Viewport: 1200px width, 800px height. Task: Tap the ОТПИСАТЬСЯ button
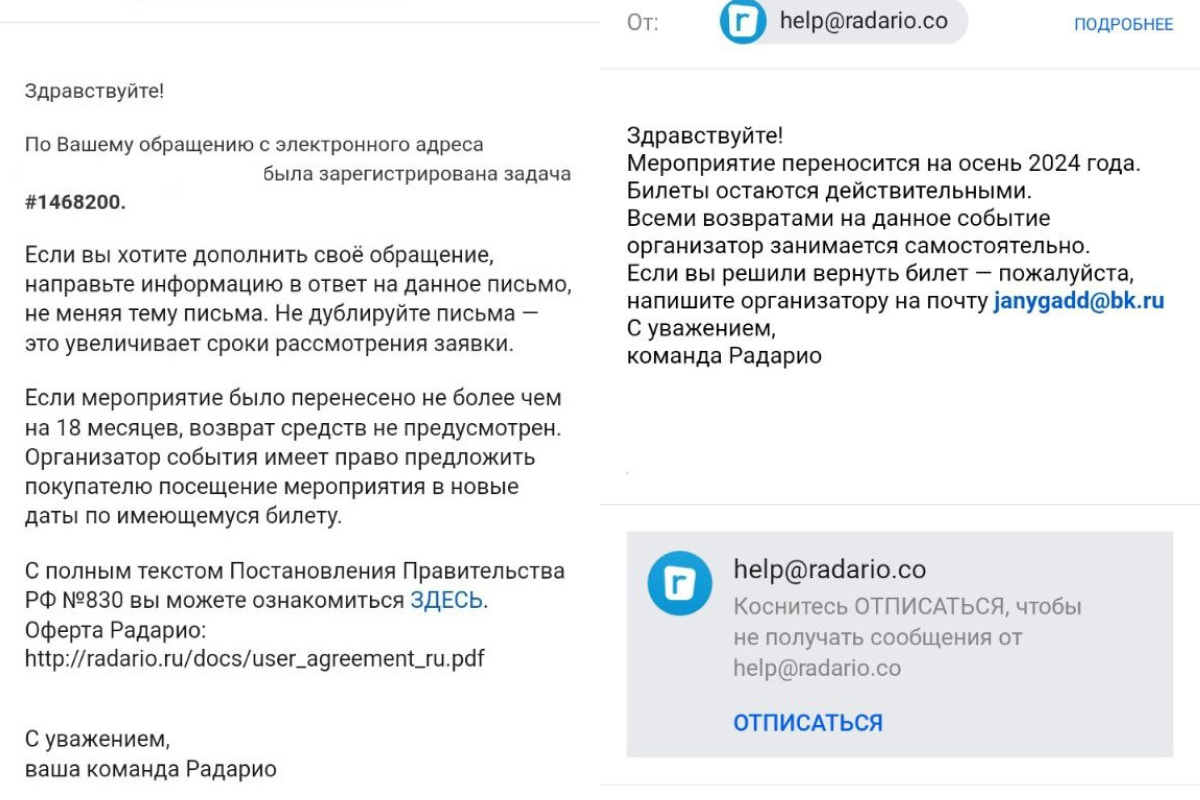tap(808, 723)
